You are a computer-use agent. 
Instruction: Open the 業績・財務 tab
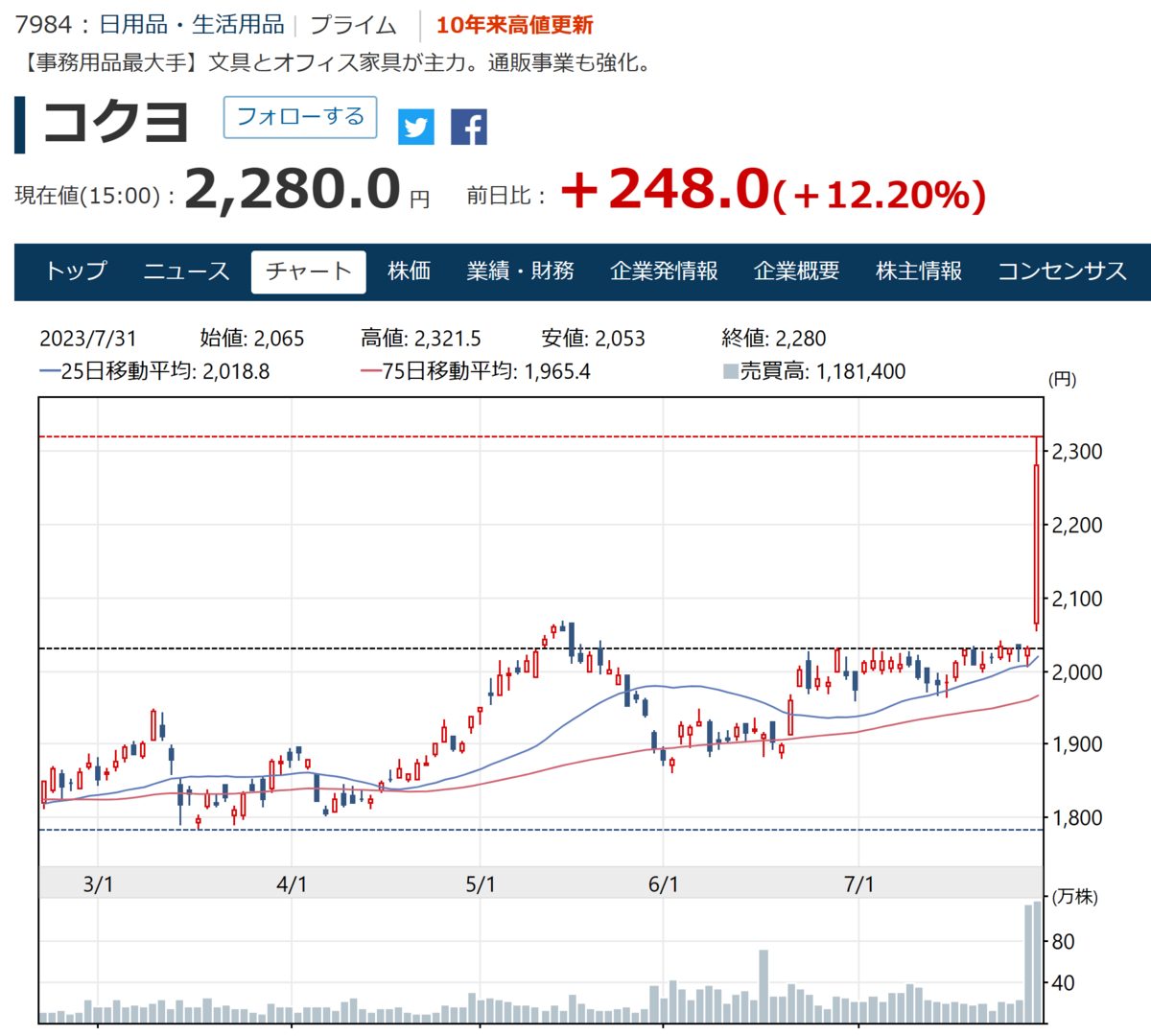[x=521, y=271]
